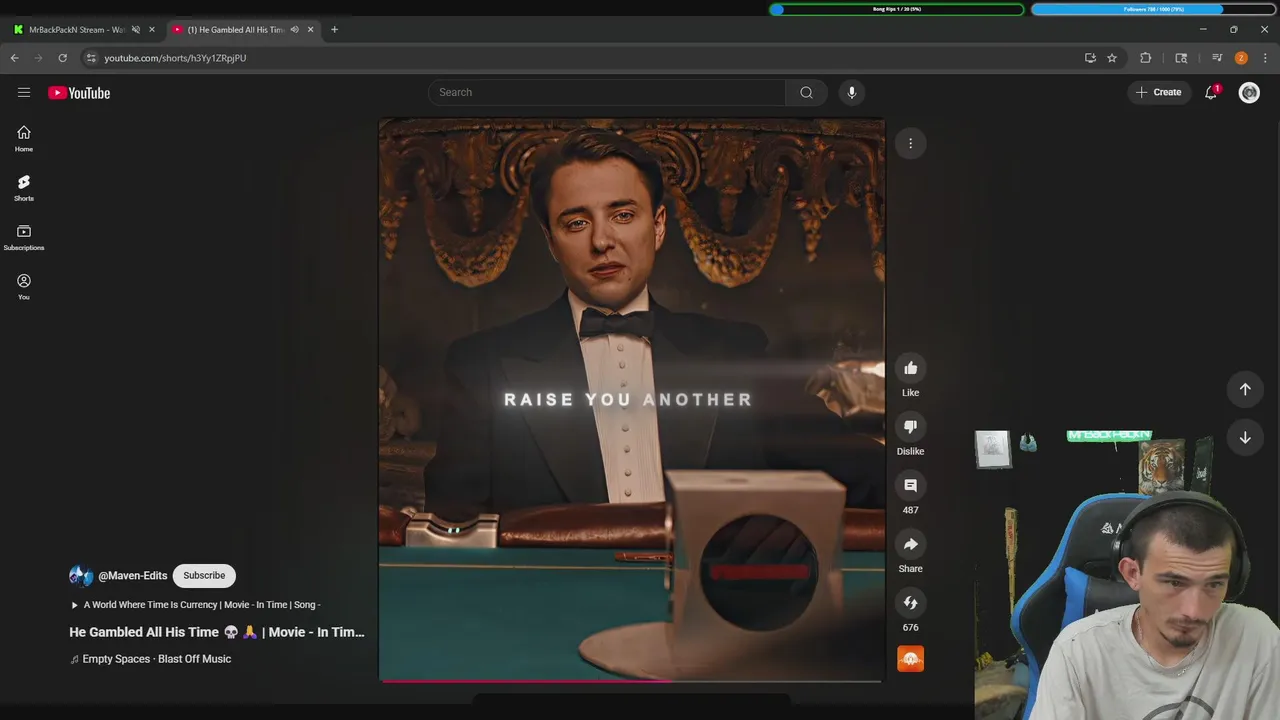The image size is (1280, 720).
Task: Open the sound source thumbnail for this Short
Action: tap(910, 659)
